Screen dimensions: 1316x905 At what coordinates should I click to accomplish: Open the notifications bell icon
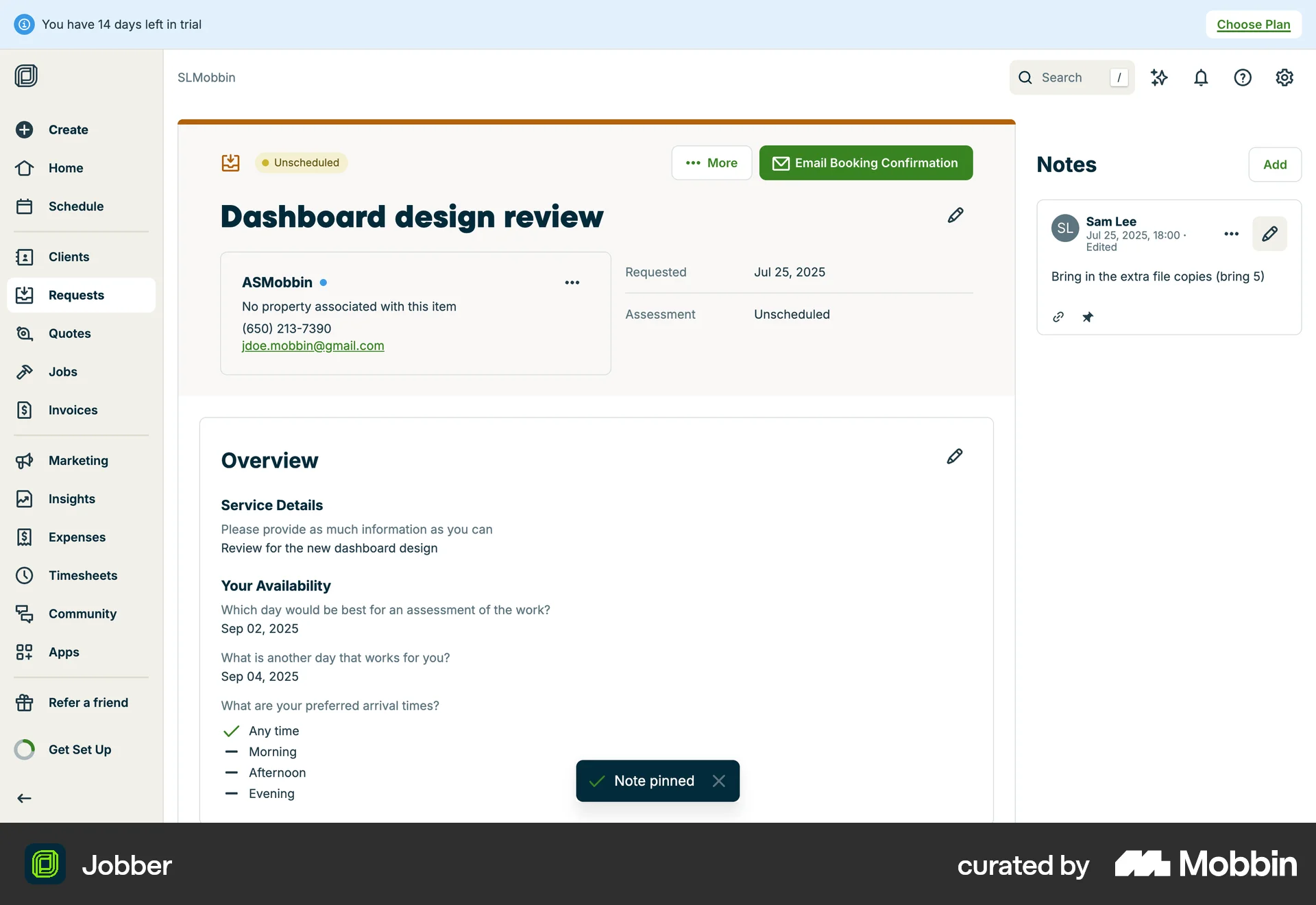pos(1201,77)
